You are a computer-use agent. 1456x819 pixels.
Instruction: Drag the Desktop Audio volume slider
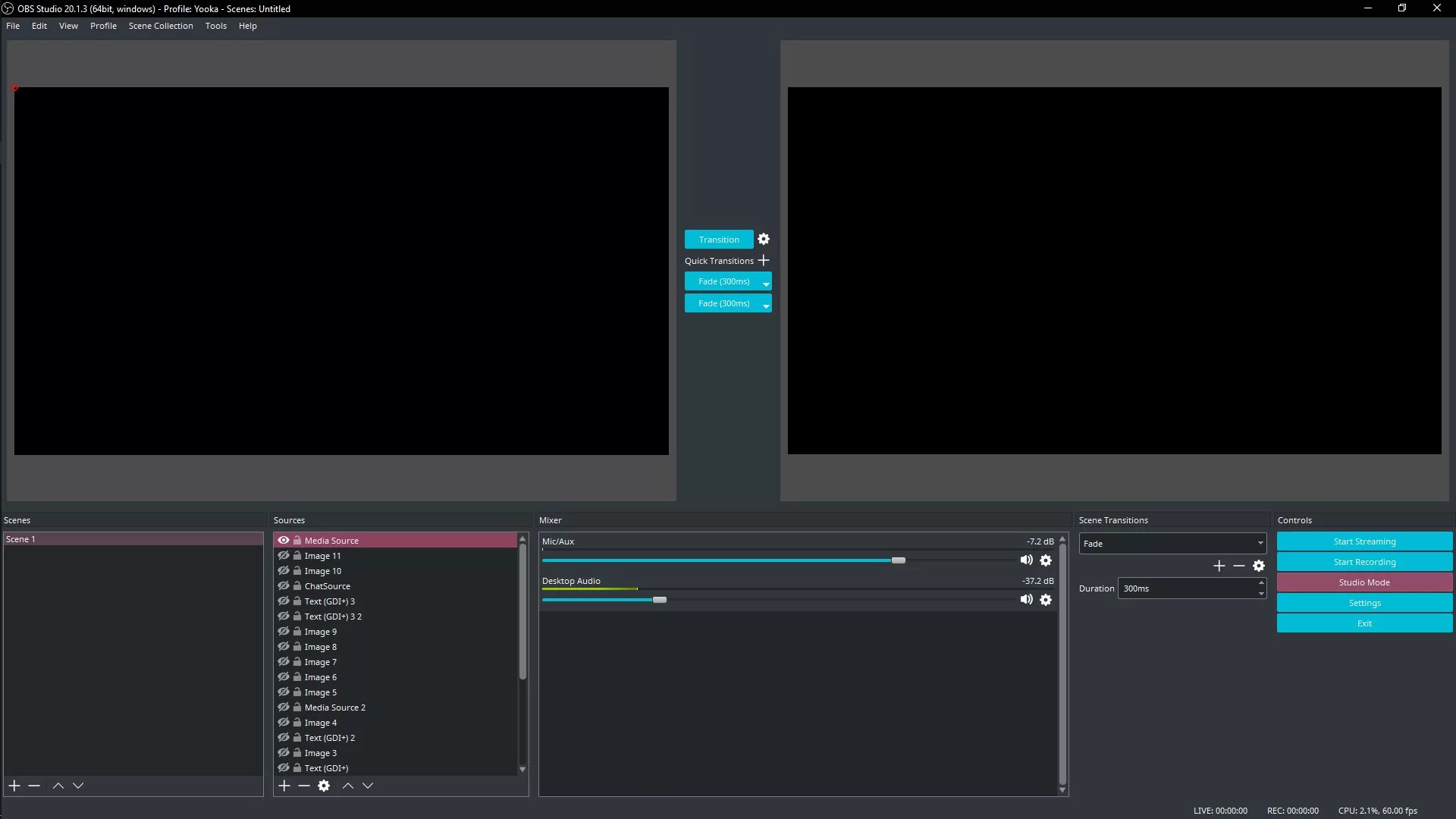[660, 599]
